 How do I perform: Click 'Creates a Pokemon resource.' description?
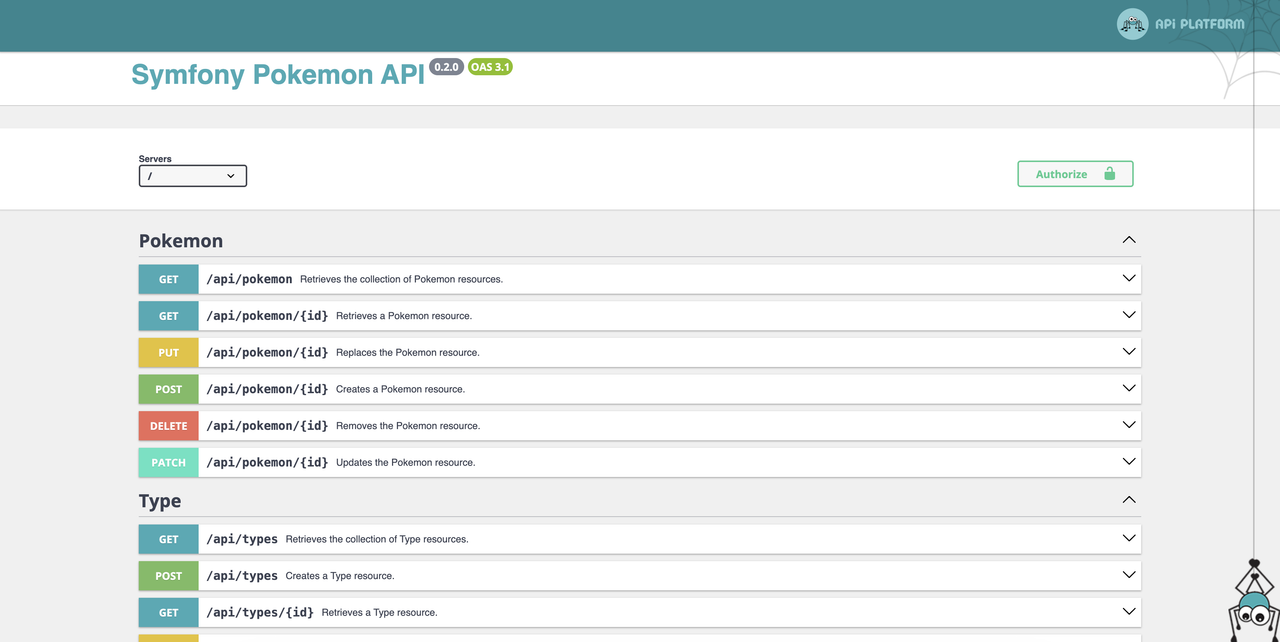pos(400,389)
